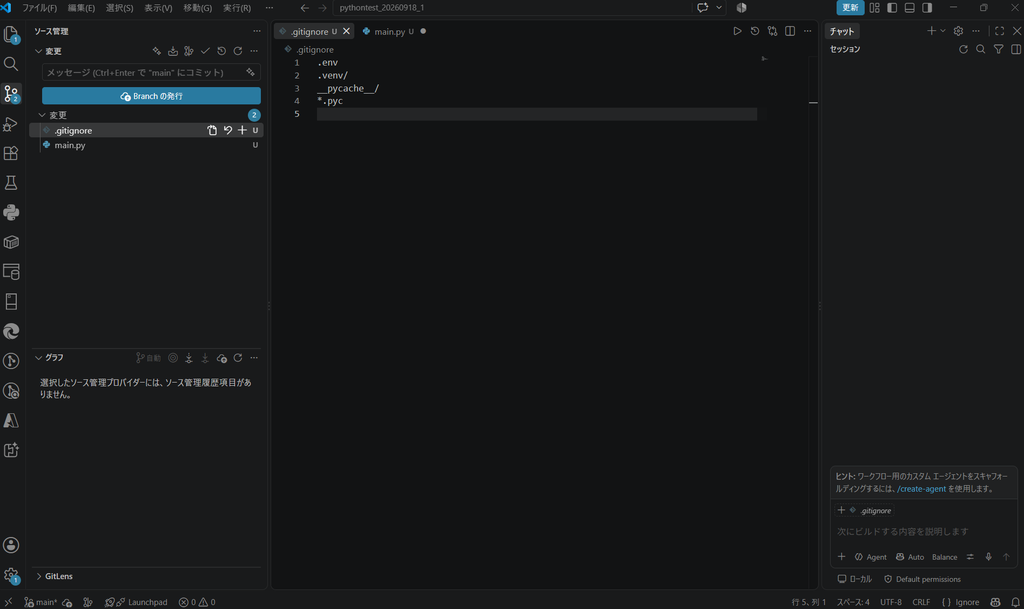The image size is (1024, 609).
Task: Click the main* branch in status bar
Action: point(40,602)
